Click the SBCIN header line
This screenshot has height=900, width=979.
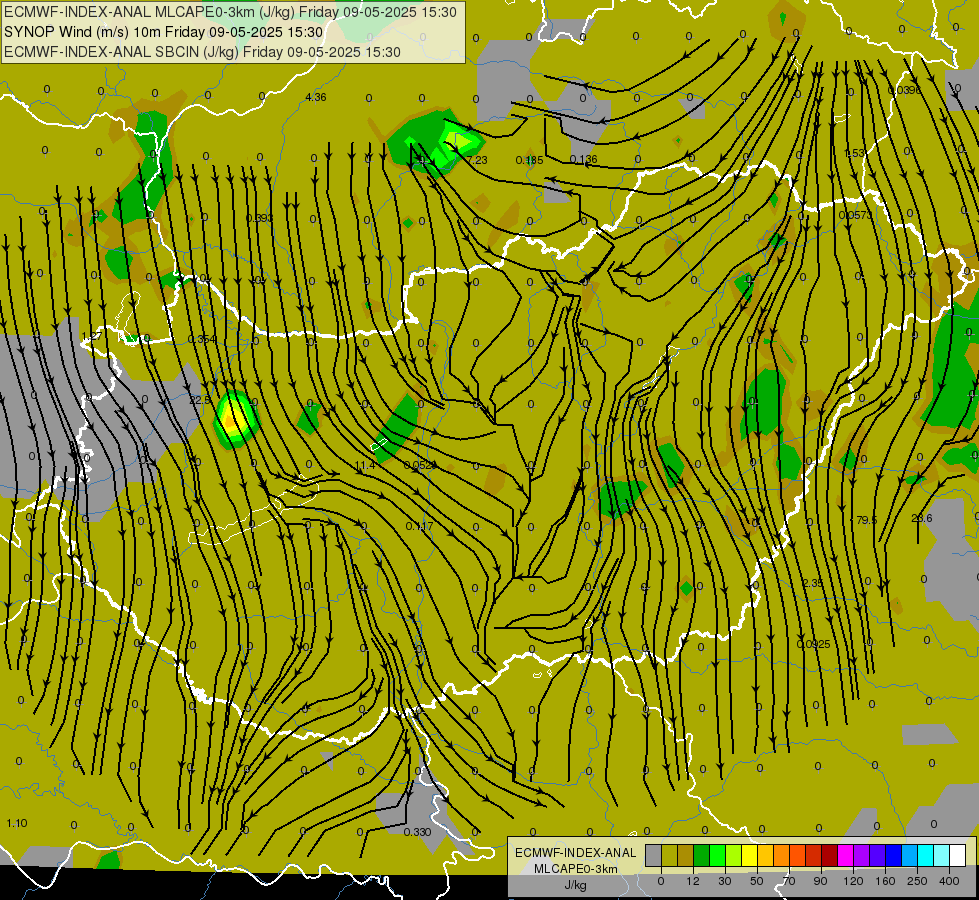pyautogui.click(x=202, y=52)
